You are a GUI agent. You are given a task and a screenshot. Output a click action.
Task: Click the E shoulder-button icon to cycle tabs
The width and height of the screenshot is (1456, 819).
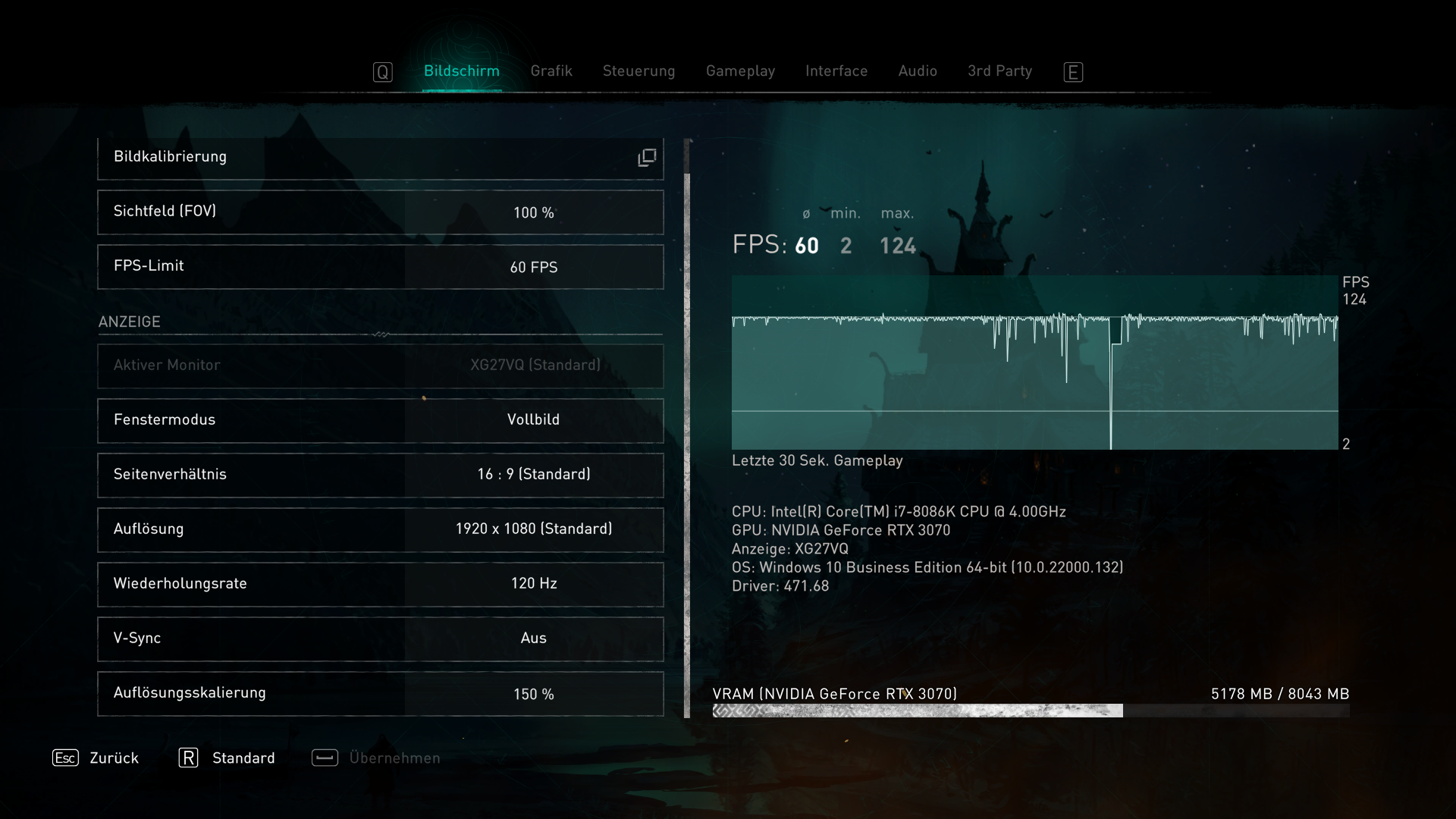tap(1074, 71)
